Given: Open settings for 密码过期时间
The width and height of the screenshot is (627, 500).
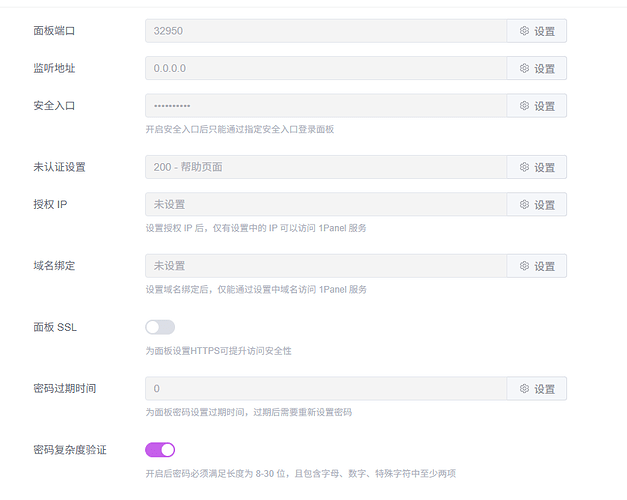Looking at the screenshot, I should (537, 388).
